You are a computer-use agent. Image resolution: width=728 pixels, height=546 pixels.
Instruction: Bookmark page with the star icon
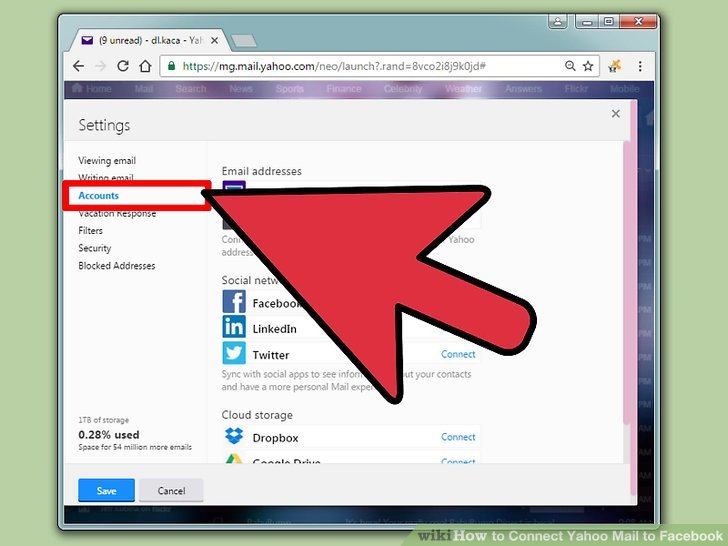pyautogui.click(x=588, y=66)
